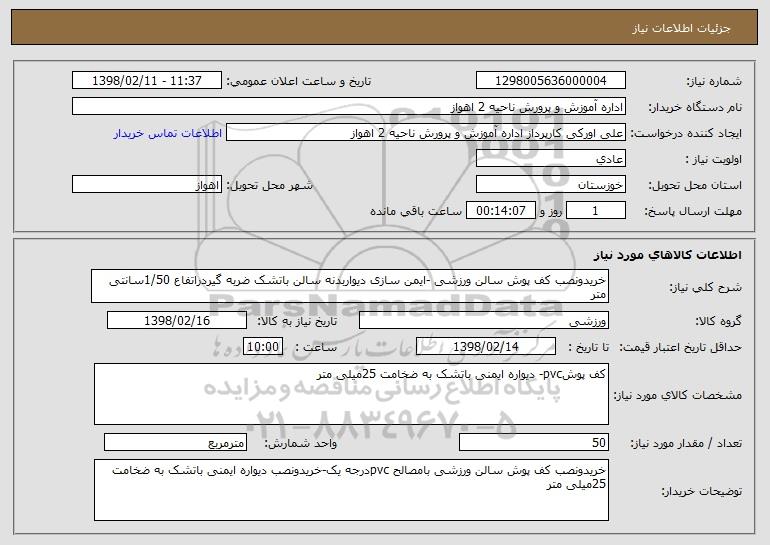Click the announcement date field 1398/02/11 - 11:37
Screen dimensions: 770x545
[147, 80]
